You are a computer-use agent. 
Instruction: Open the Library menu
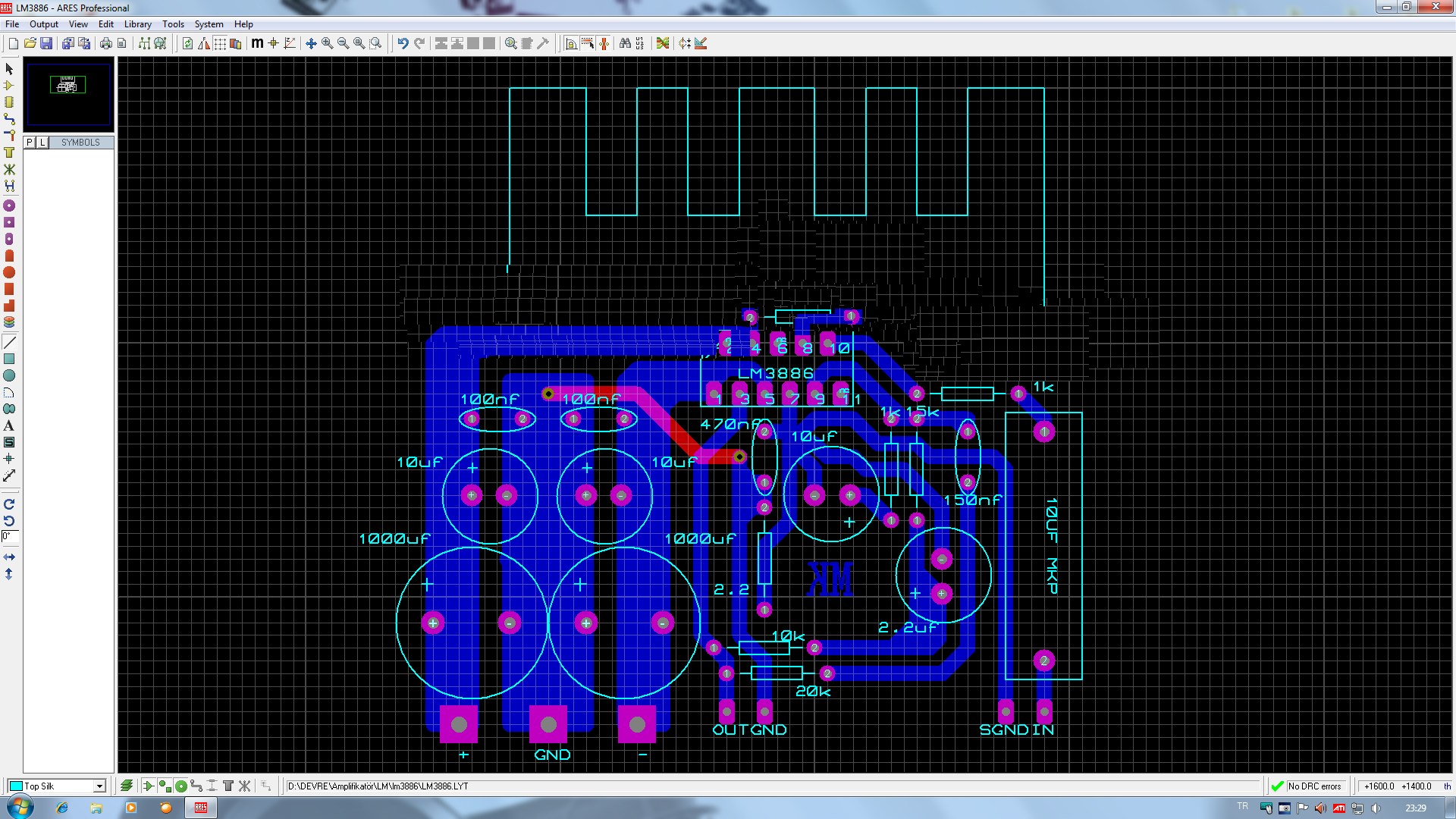[x=137, y=24]
